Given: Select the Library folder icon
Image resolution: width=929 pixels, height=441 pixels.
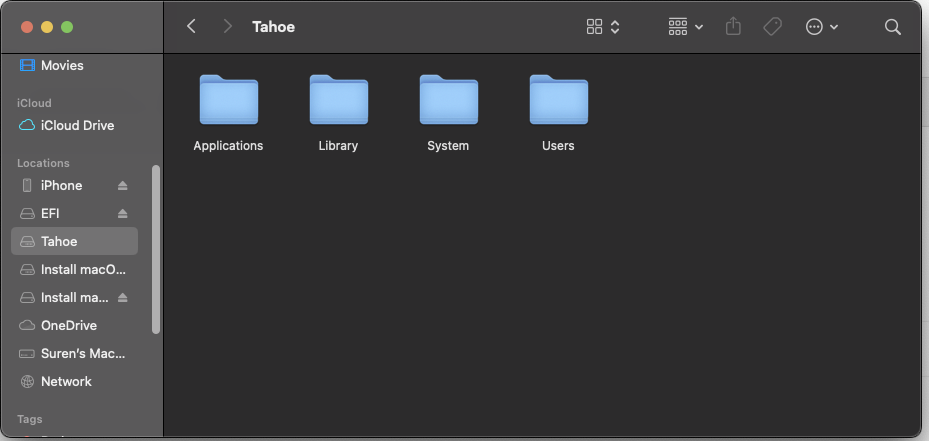Looking at the screenshot, I should (x=339, y=100).
